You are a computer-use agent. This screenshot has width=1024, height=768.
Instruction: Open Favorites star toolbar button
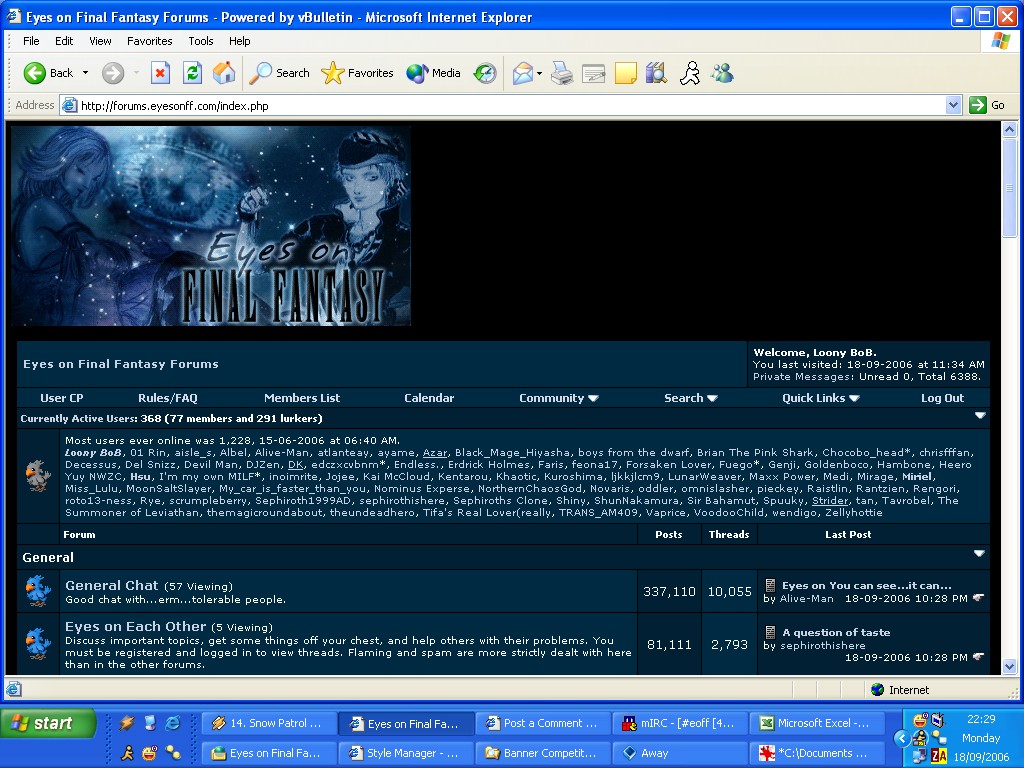[357, 73]
